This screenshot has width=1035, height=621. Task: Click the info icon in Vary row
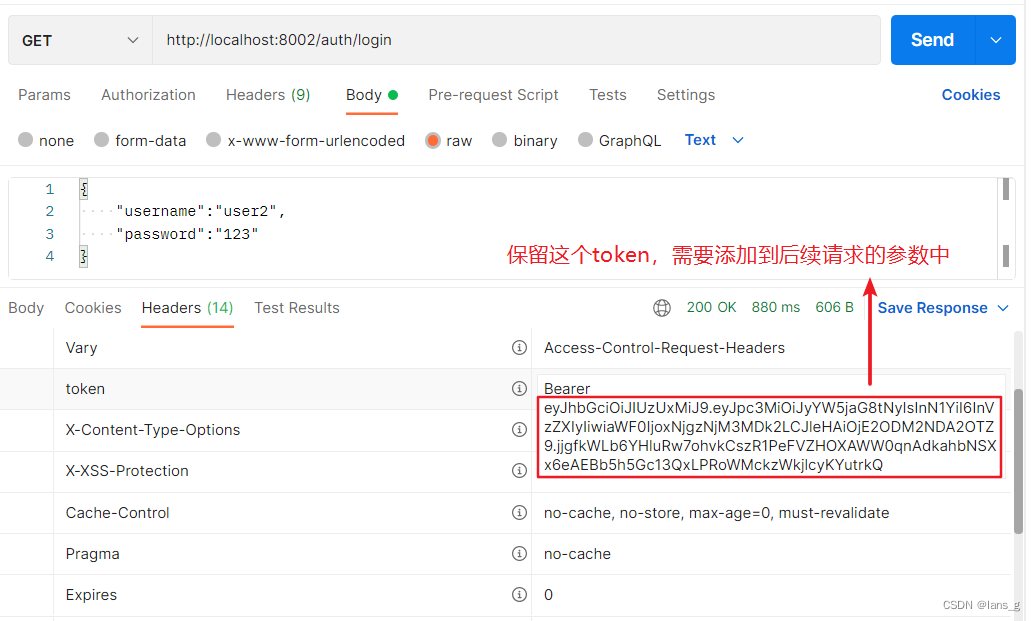pyautogui.click(x=519, y=348)
